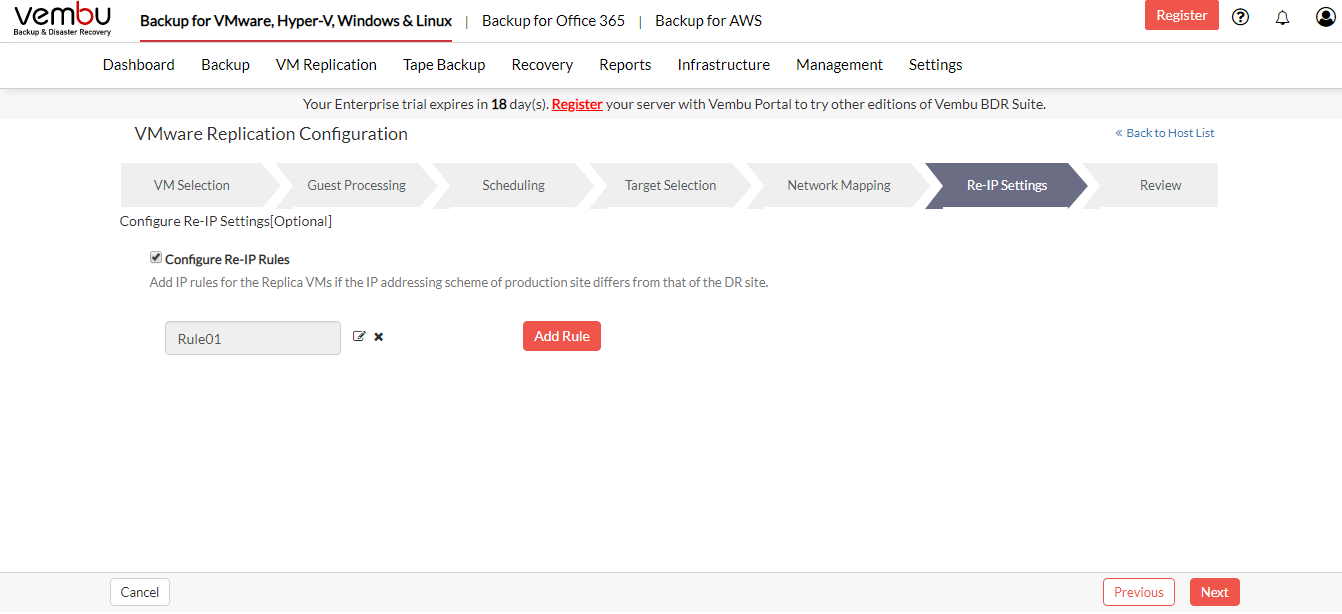Image resolution: width=1342 pixels, height=614 pixels.
Task: Open the user account profile icon
Action: 1326,17
